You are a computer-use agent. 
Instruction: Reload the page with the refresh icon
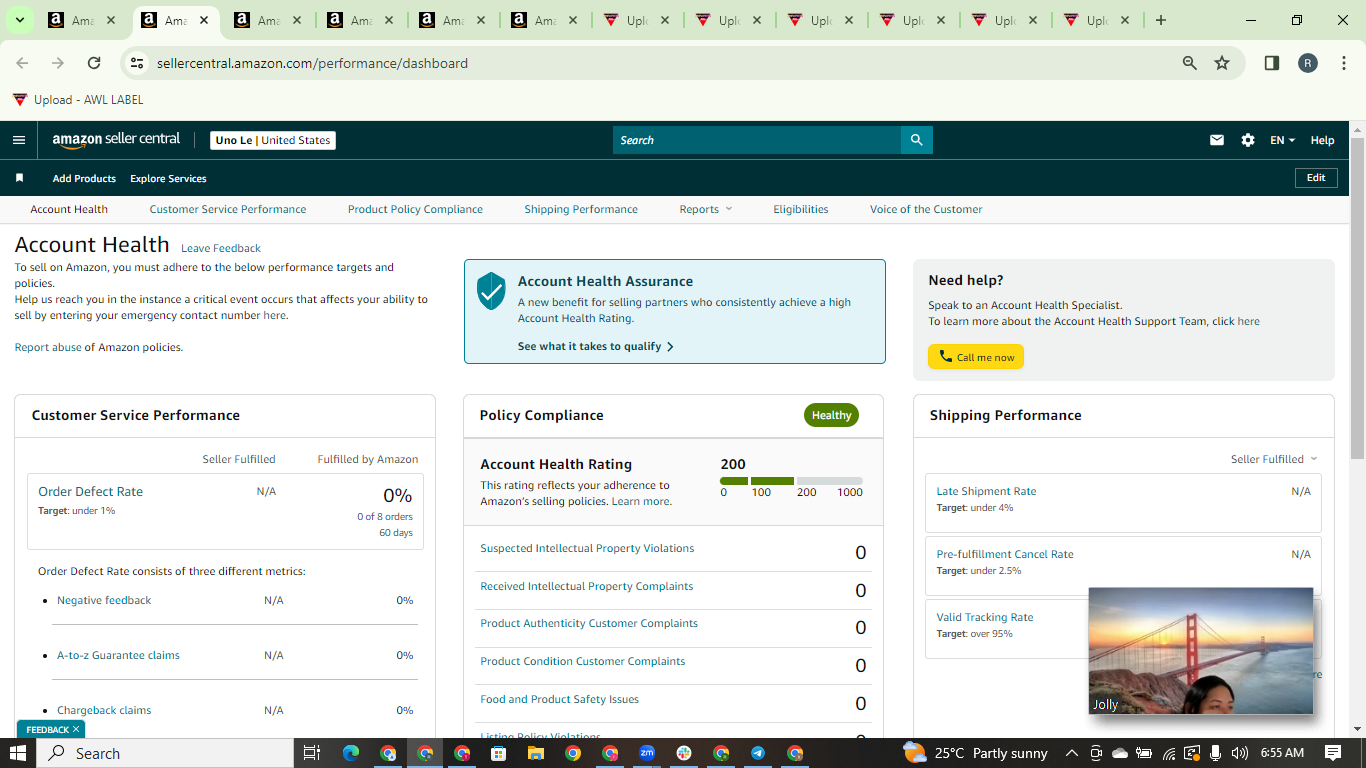(x=94, y=63)
